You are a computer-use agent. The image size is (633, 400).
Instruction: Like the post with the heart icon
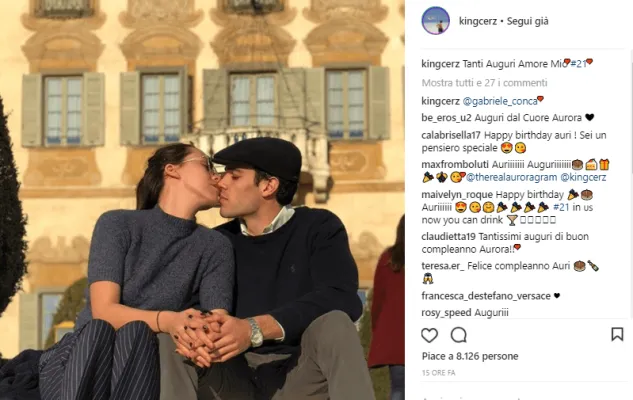coord(430,335)
